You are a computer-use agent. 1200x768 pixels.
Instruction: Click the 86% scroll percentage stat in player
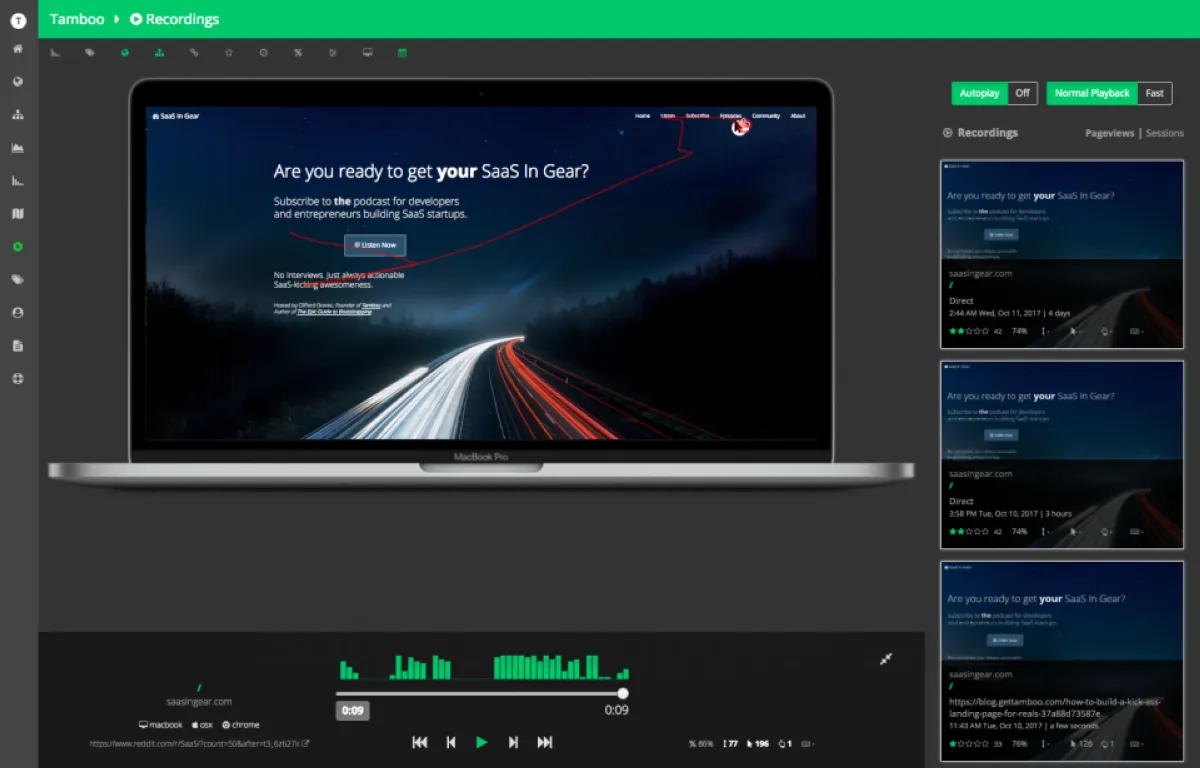click(x=701, y=743)
